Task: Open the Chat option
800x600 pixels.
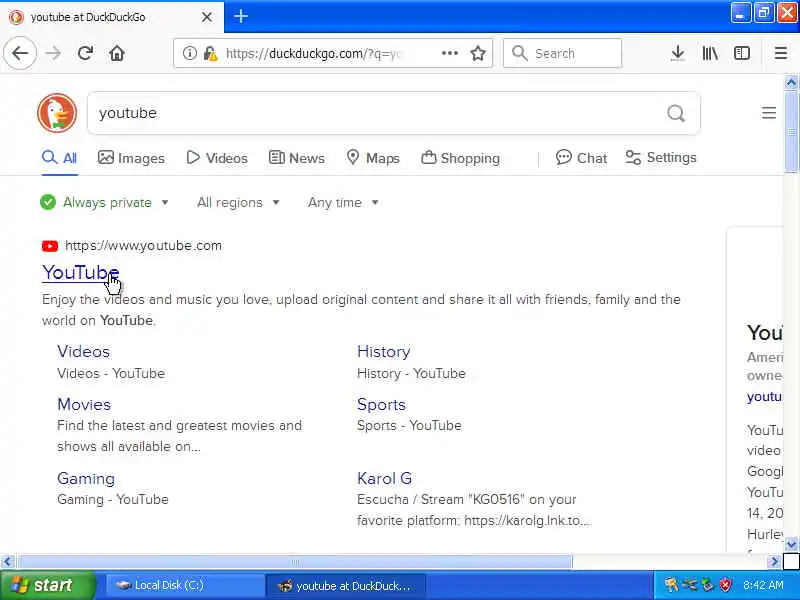Action: [582, 158]
